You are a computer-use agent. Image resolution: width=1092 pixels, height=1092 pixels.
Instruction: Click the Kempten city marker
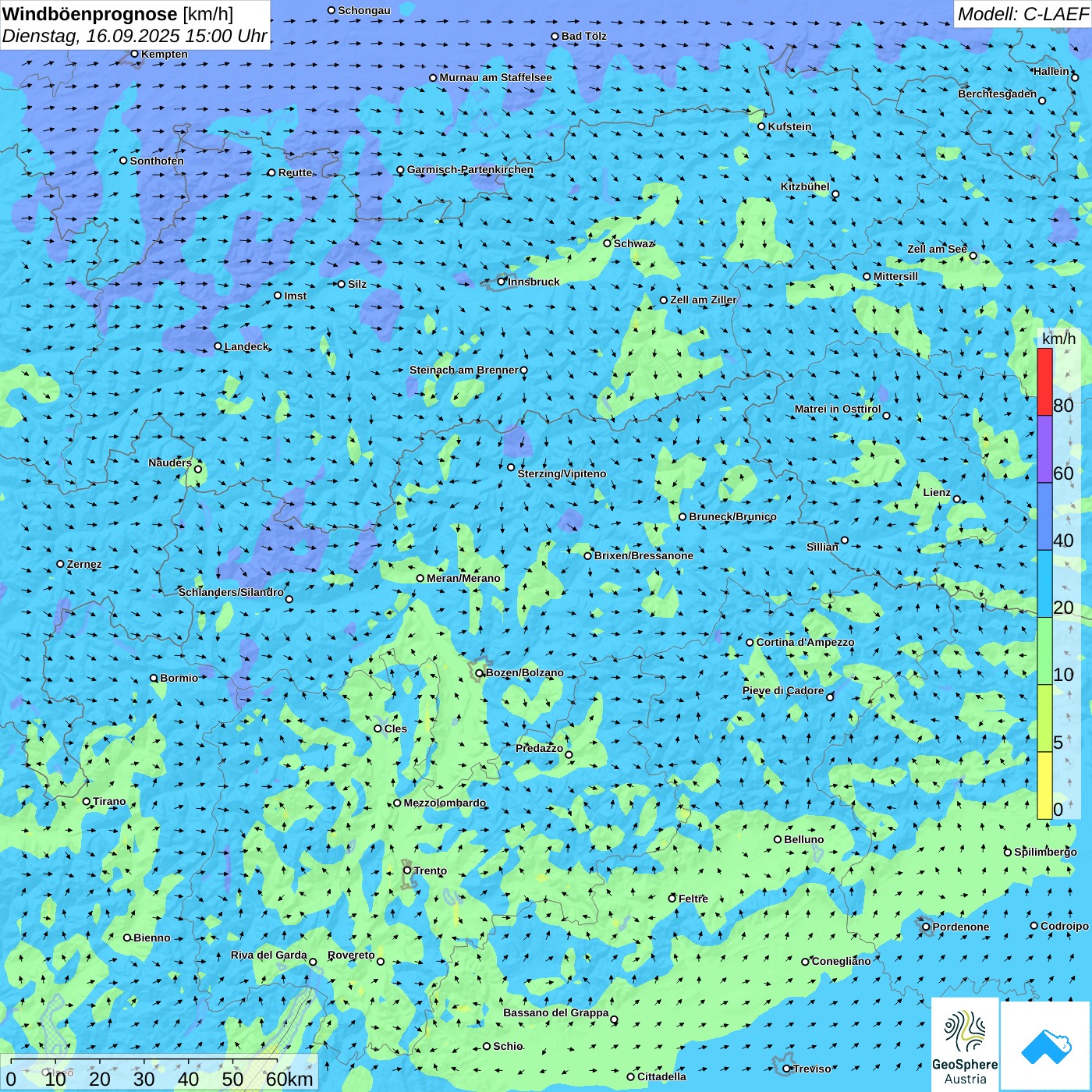coord(134,54)
